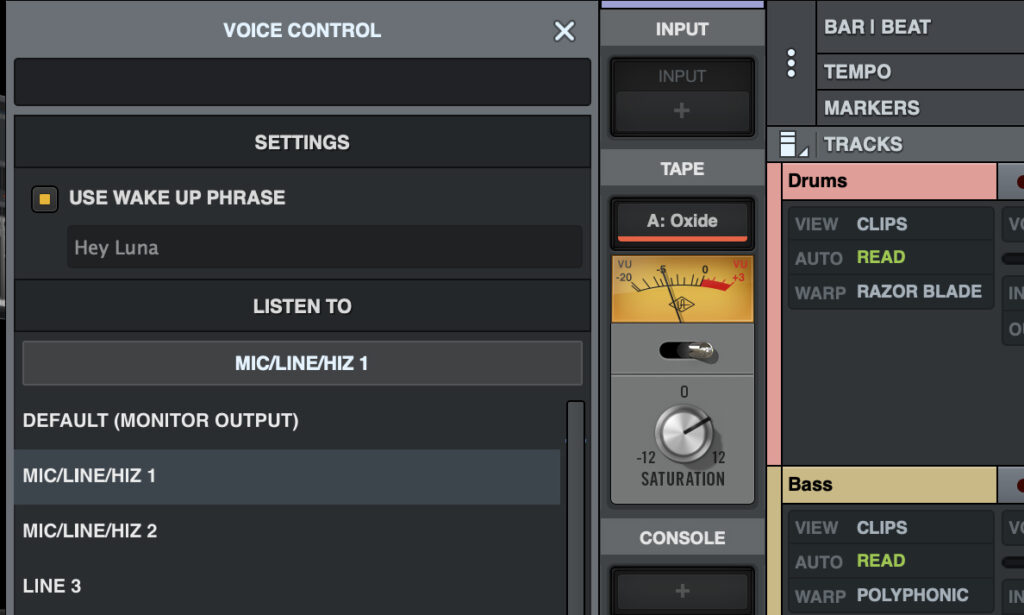Image resolution: width=1024 pixels, height=615 pixels.
Task: Open the Bass VIEW CLIPS dropdown
Action: (890, 528)
